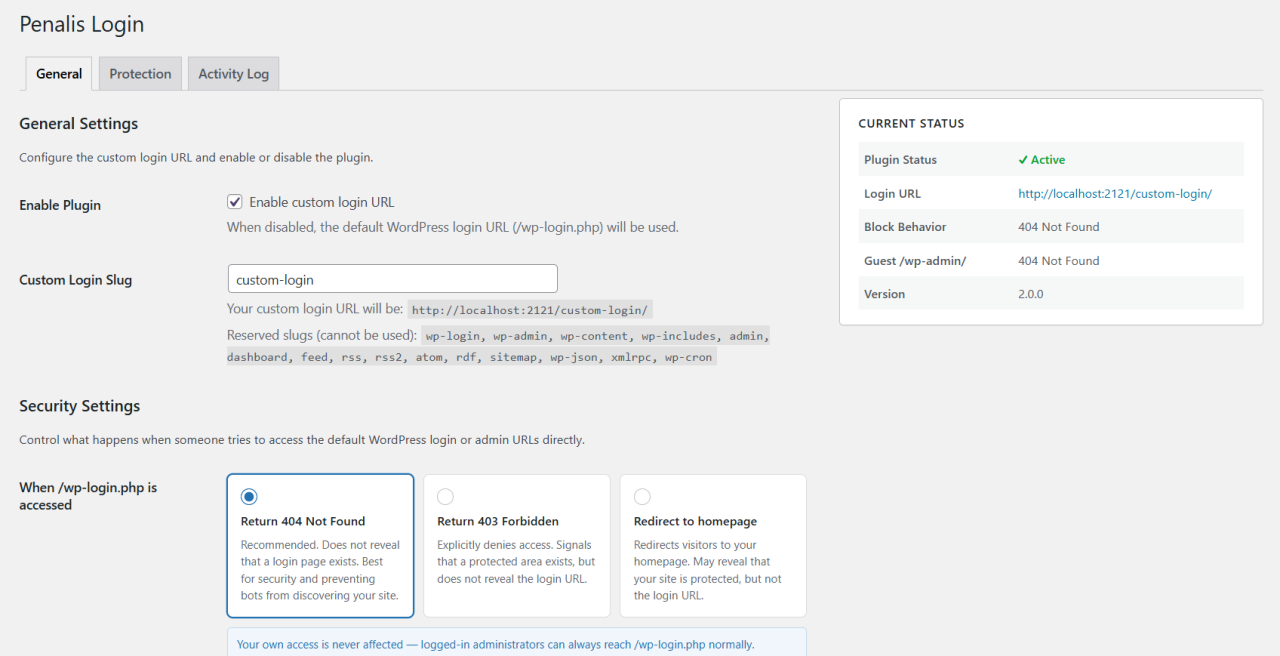The height and width of the screenshot is (656, 1280).
Task: Click the Custom Login Slug input field
Action: pos(392,279)
